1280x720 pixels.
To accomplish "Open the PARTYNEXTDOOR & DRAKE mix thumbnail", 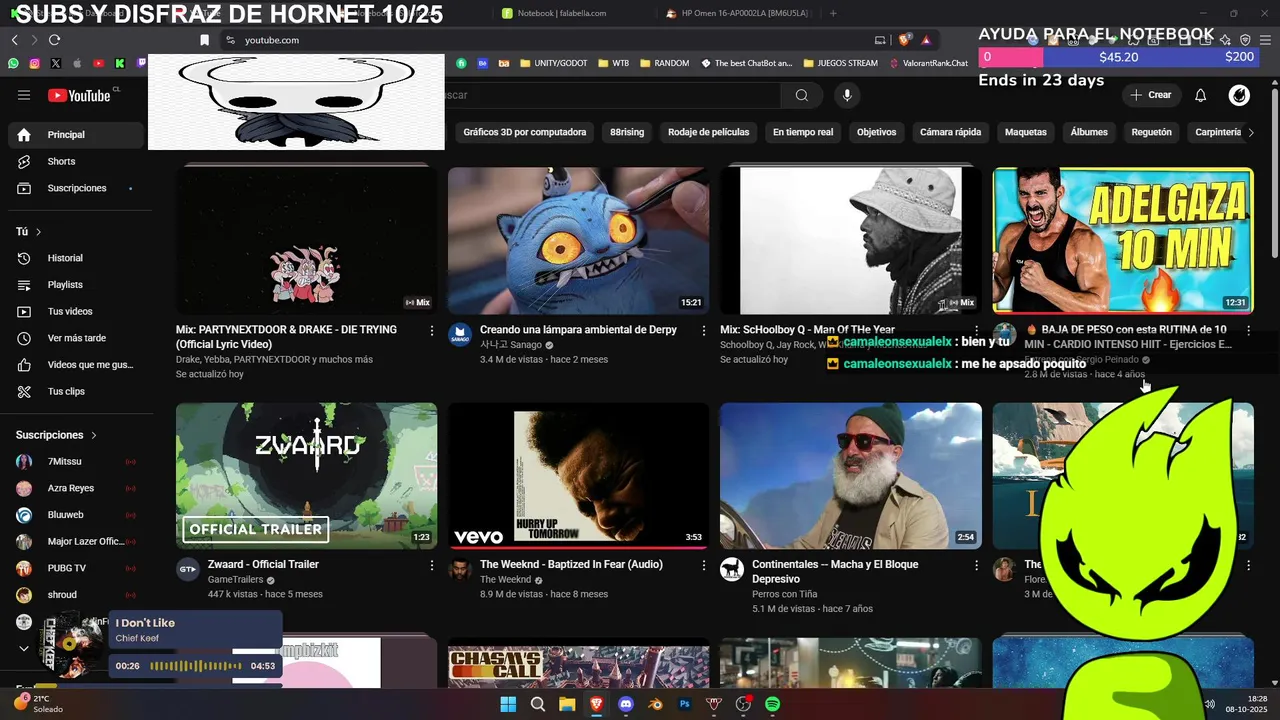I will (x=306, y=241).
